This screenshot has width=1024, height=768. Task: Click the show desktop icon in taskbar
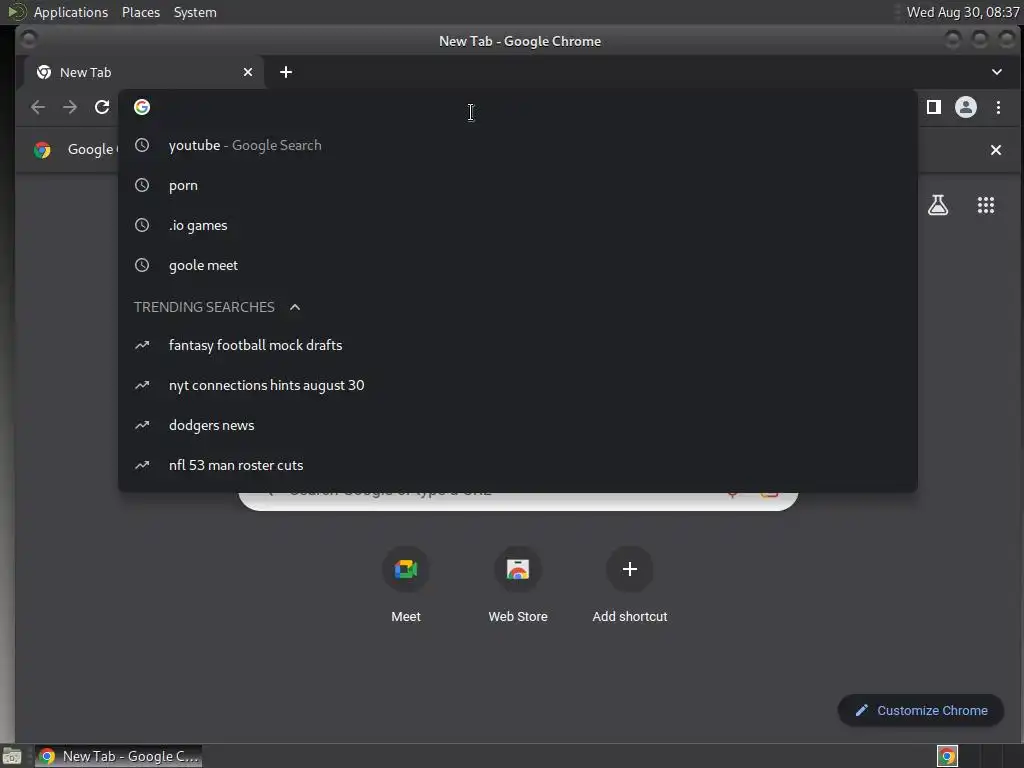tap(12, 756)
